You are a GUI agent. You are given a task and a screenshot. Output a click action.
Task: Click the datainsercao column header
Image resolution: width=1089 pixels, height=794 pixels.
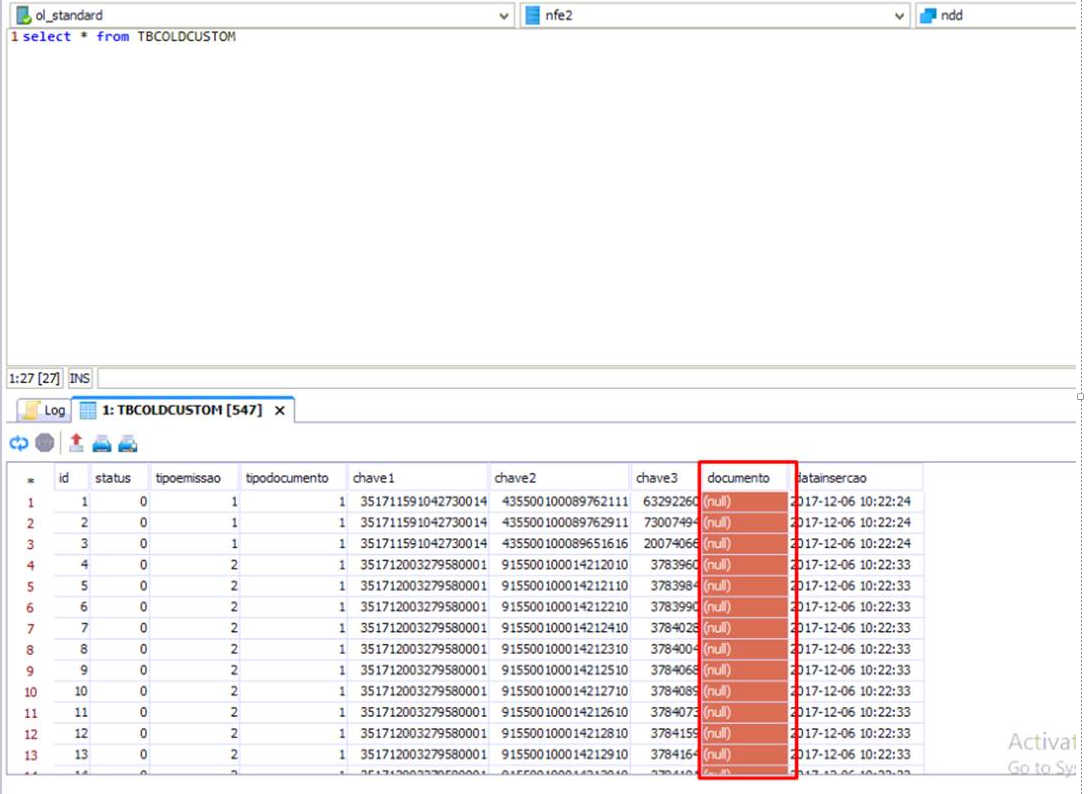coord(832,478)
